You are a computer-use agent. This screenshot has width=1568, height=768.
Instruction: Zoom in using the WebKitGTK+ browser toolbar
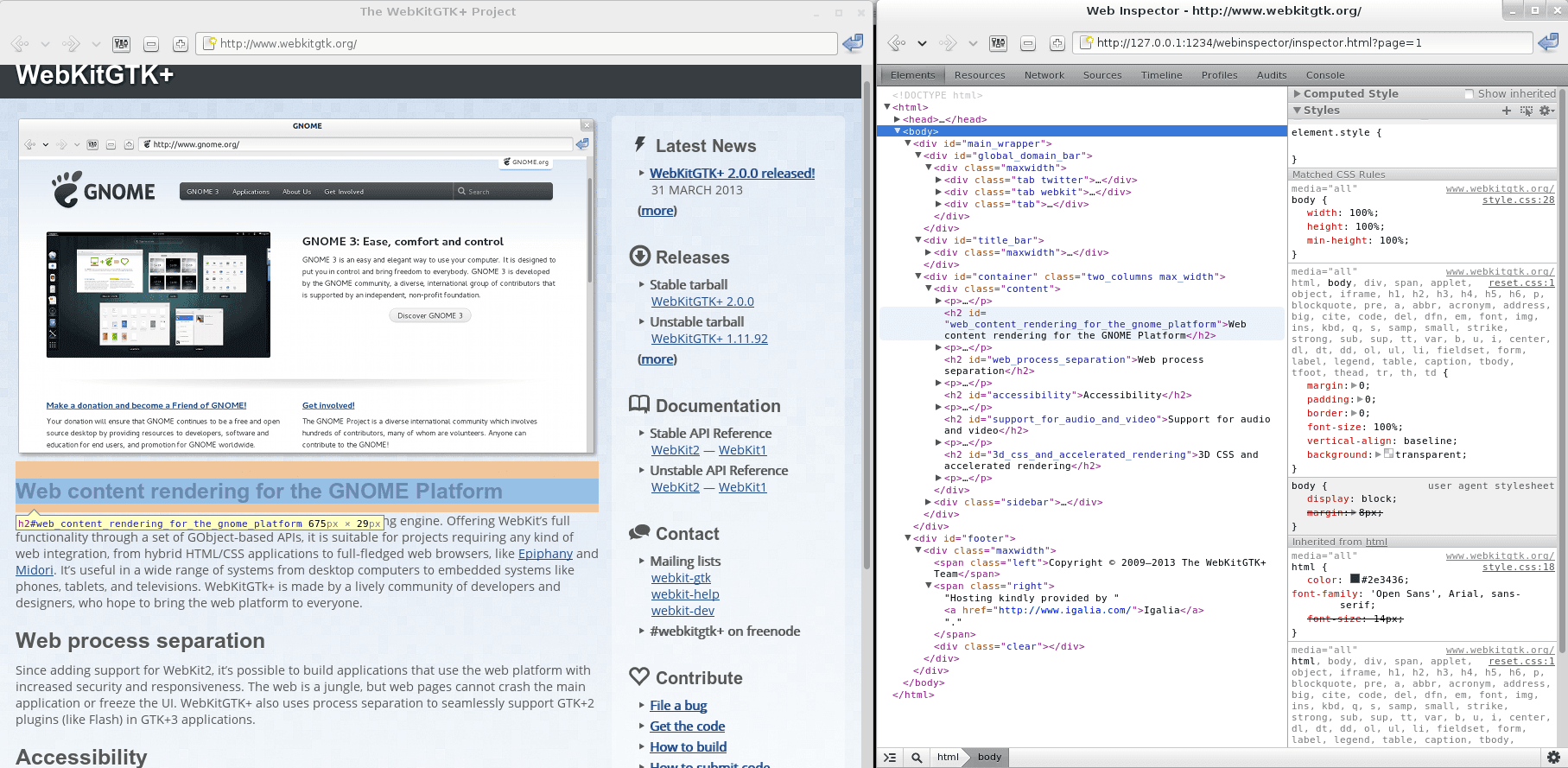pos(180,43)
